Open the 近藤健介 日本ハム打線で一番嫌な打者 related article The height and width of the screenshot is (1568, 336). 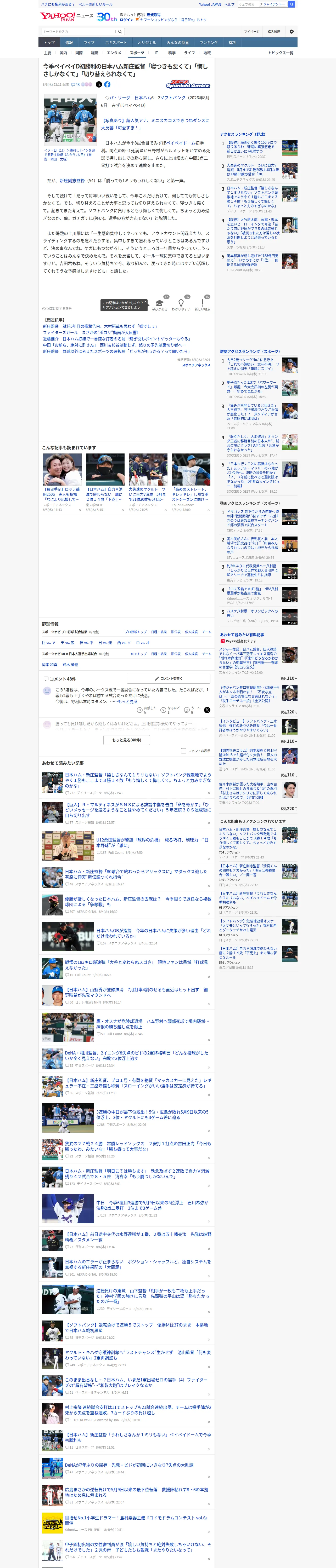point(116,339)
